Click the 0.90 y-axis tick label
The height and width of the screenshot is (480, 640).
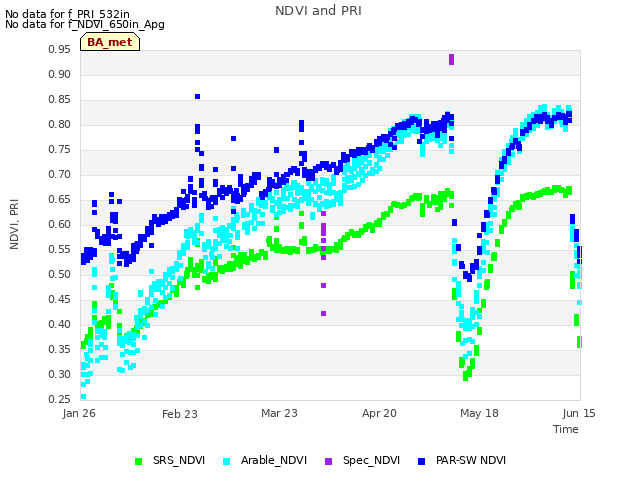59,74
